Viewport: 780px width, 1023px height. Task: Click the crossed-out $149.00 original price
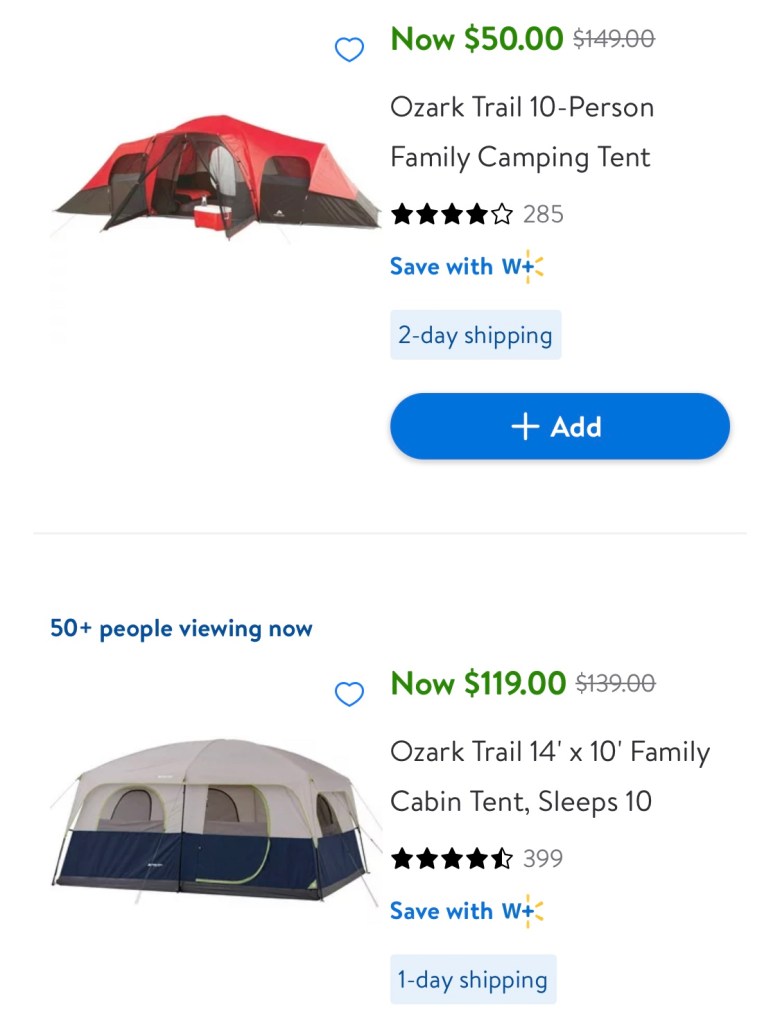614,39
